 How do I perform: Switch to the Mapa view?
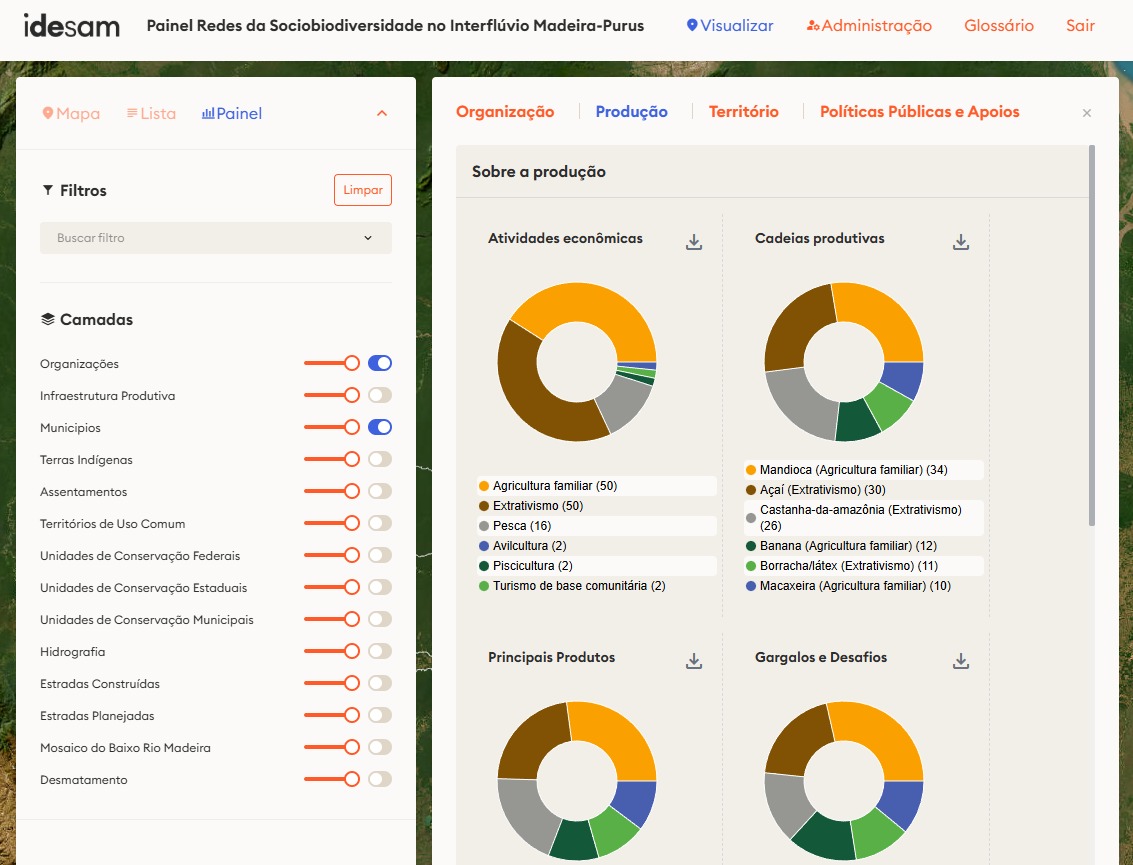(71, 114)
